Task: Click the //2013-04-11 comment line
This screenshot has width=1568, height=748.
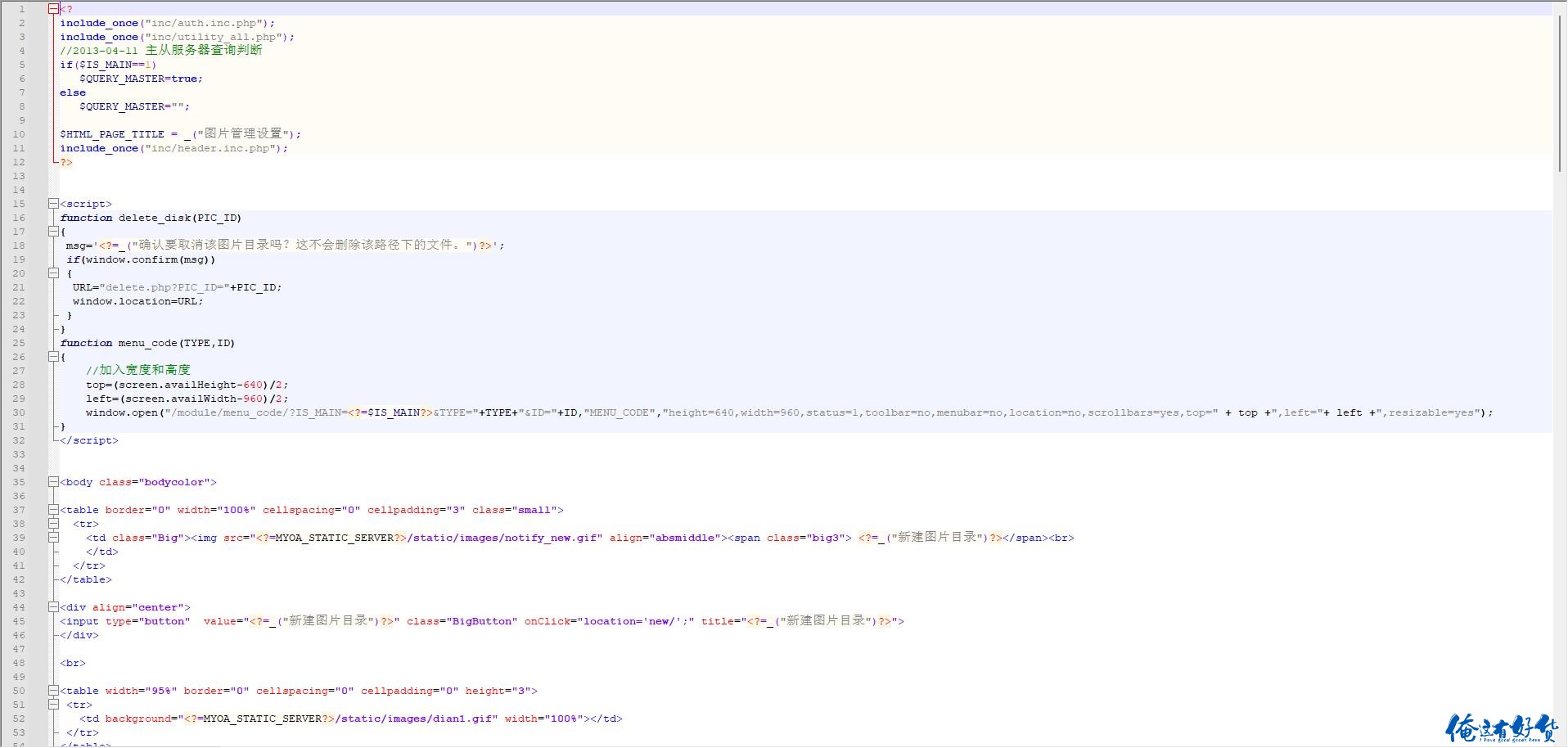Action: tap(161, 50)
